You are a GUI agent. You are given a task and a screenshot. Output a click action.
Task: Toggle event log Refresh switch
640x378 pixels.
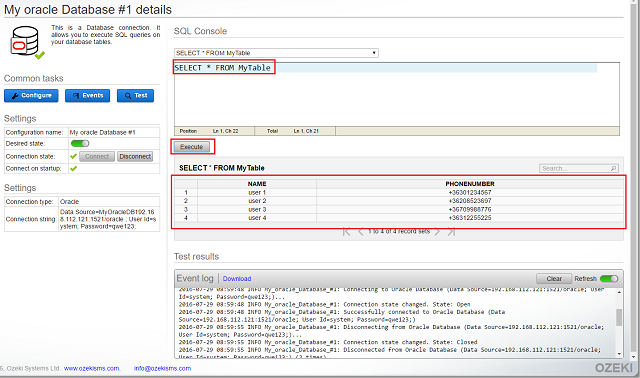[x=609, y=278]
